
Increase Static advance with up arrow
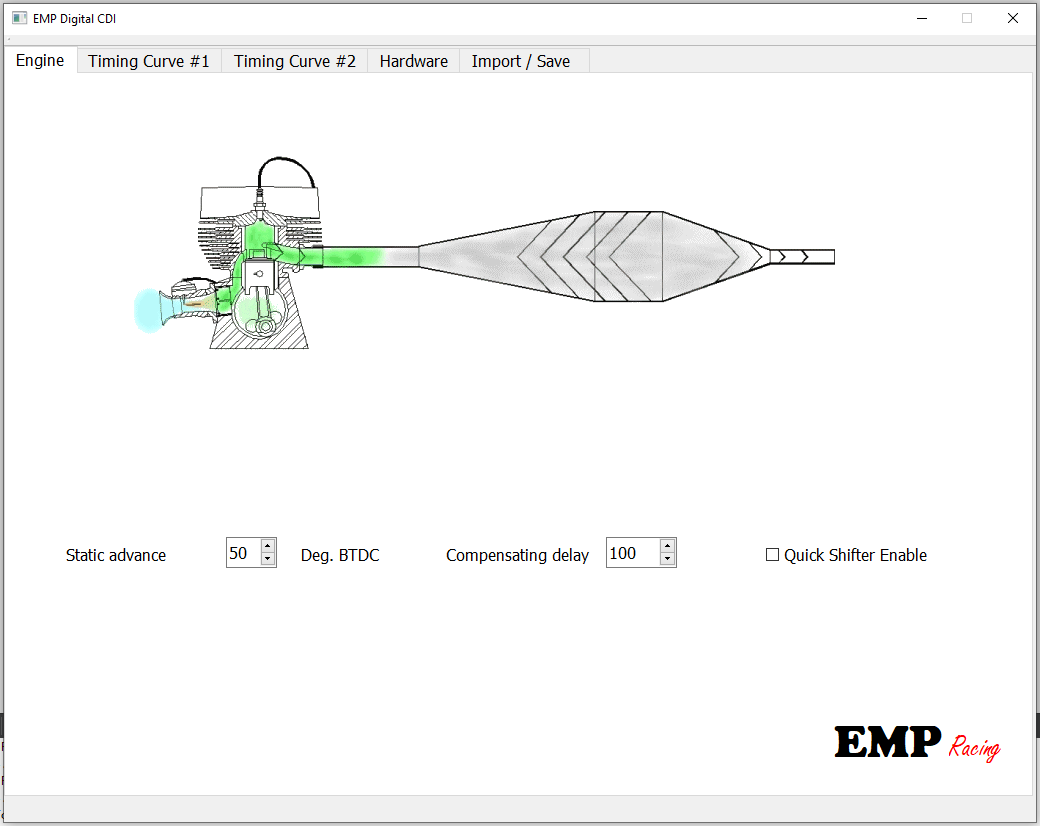(x=268, y=546)
